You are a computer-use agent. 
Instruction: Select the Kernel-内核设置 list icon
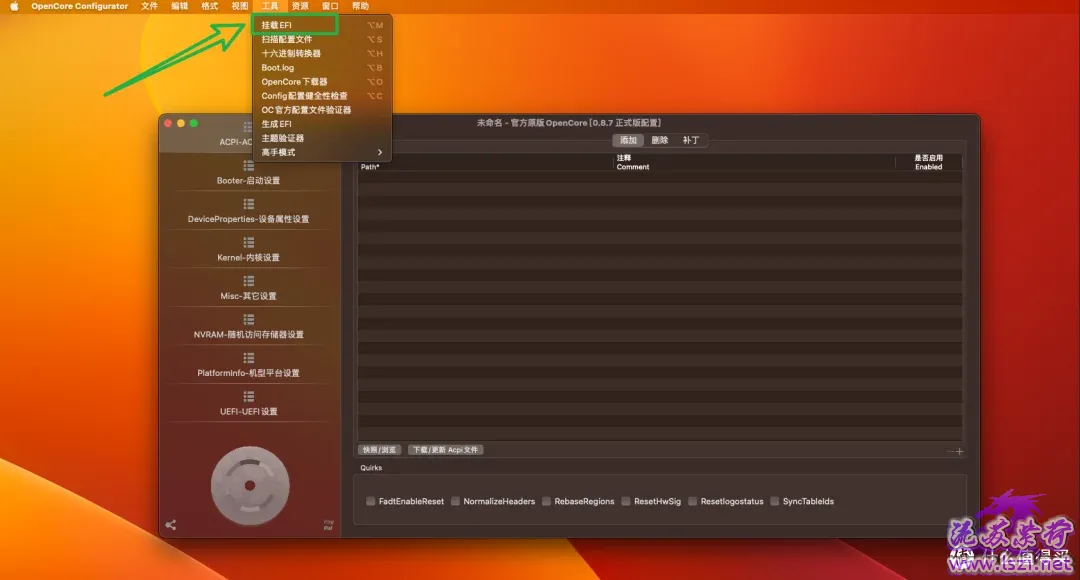pyautogui.click(x=249, y=243)
